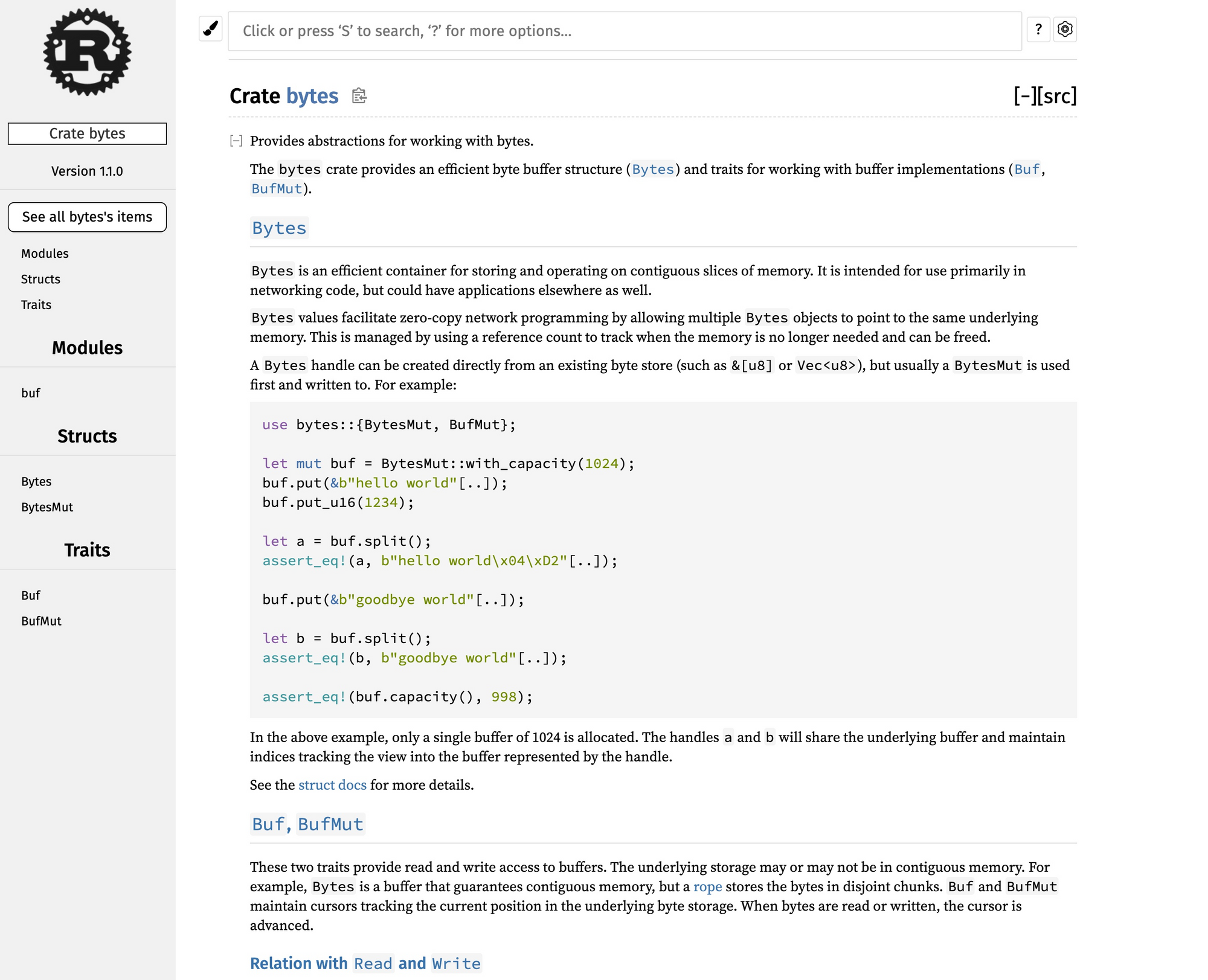Open the theme picker brush icon
This screenshot has width=1208, height=980.
210,29
